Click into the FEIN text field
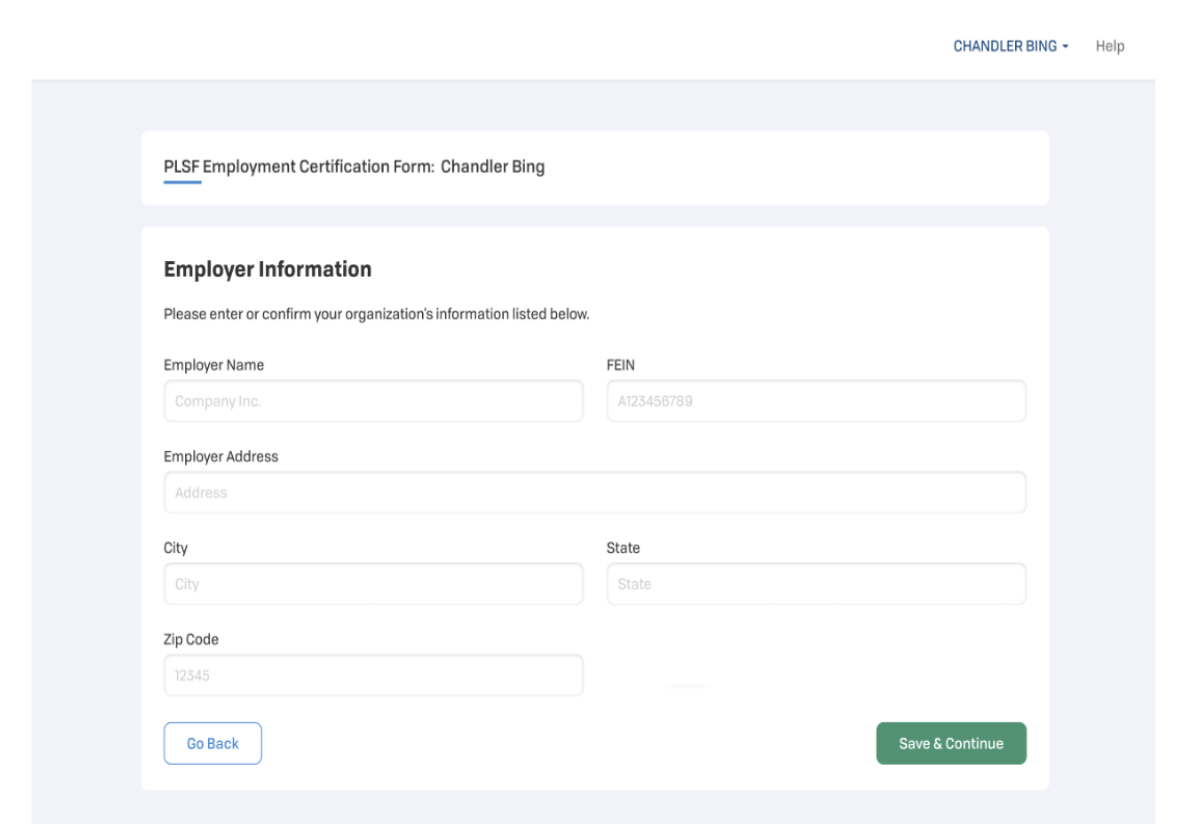Viewport: 1180px width, 836px height. click(816, 401)
